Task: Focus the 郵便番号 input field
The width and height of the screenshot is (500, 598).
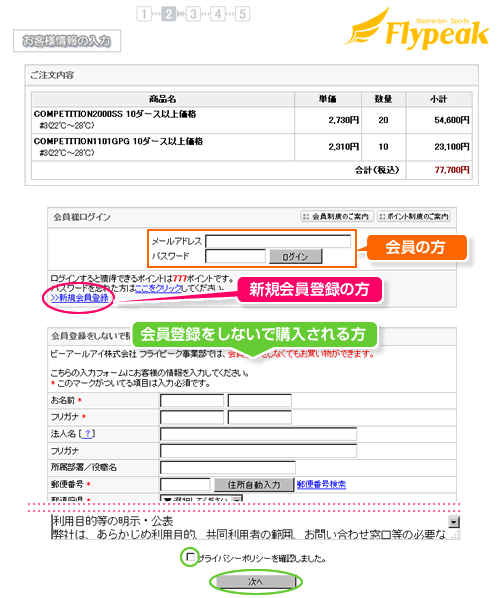Action: [x=185, y=485]
